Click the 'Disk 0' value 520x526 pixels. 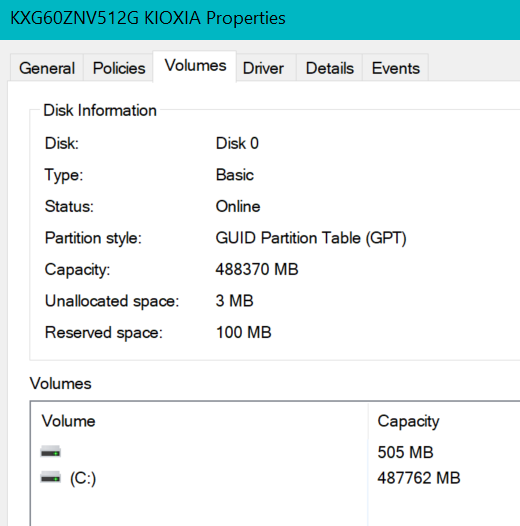pos(237,143)
